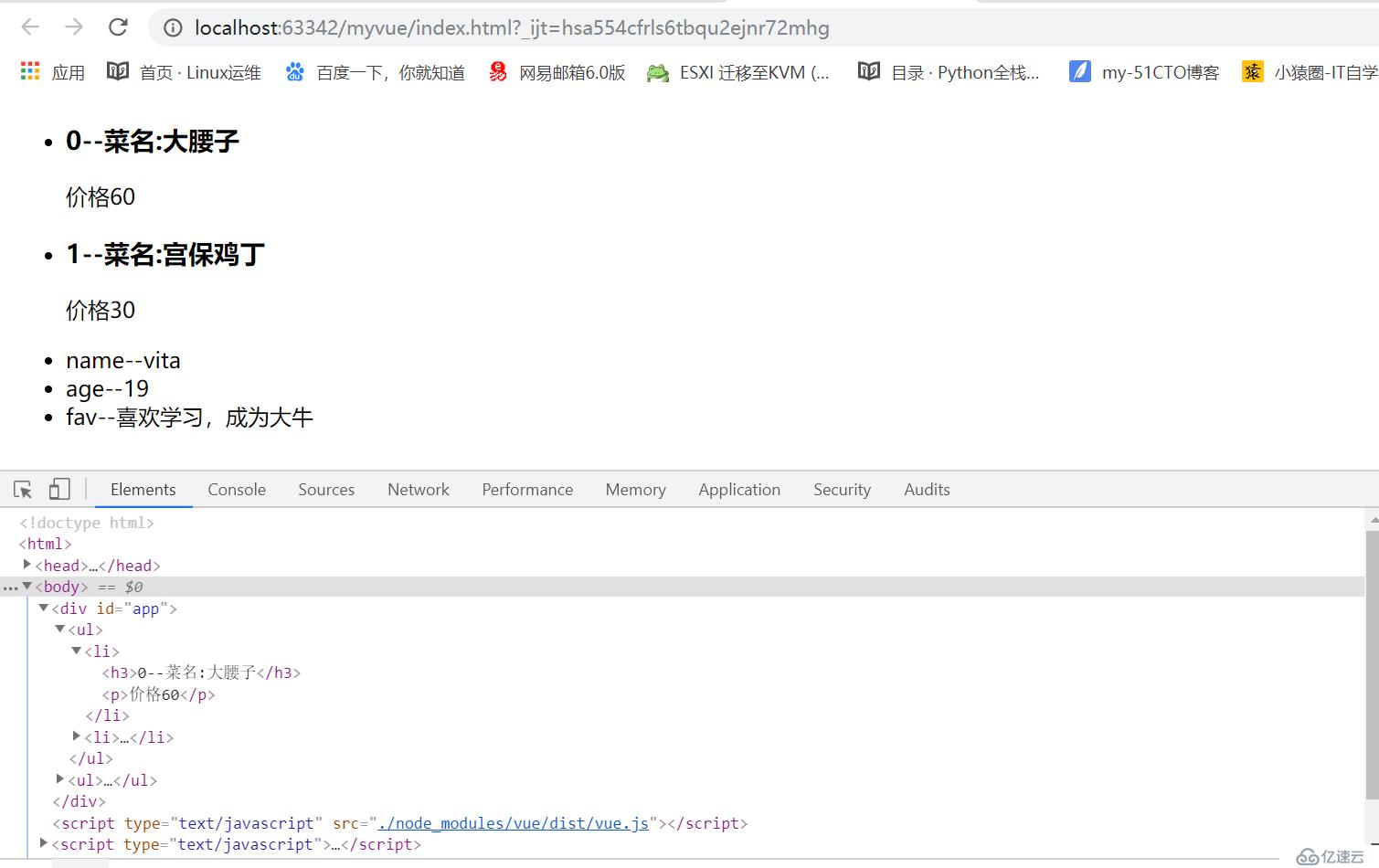Click list item age--19

pyautogui.click(x=107, y=389)
